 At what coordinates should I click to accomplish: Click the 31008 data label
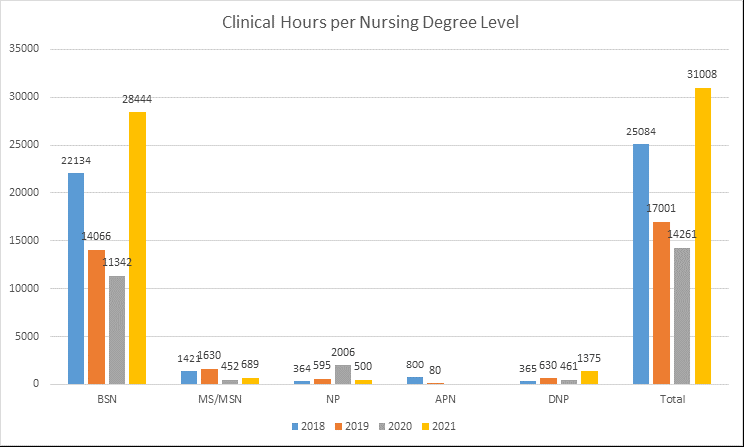[x=701, y=75]
